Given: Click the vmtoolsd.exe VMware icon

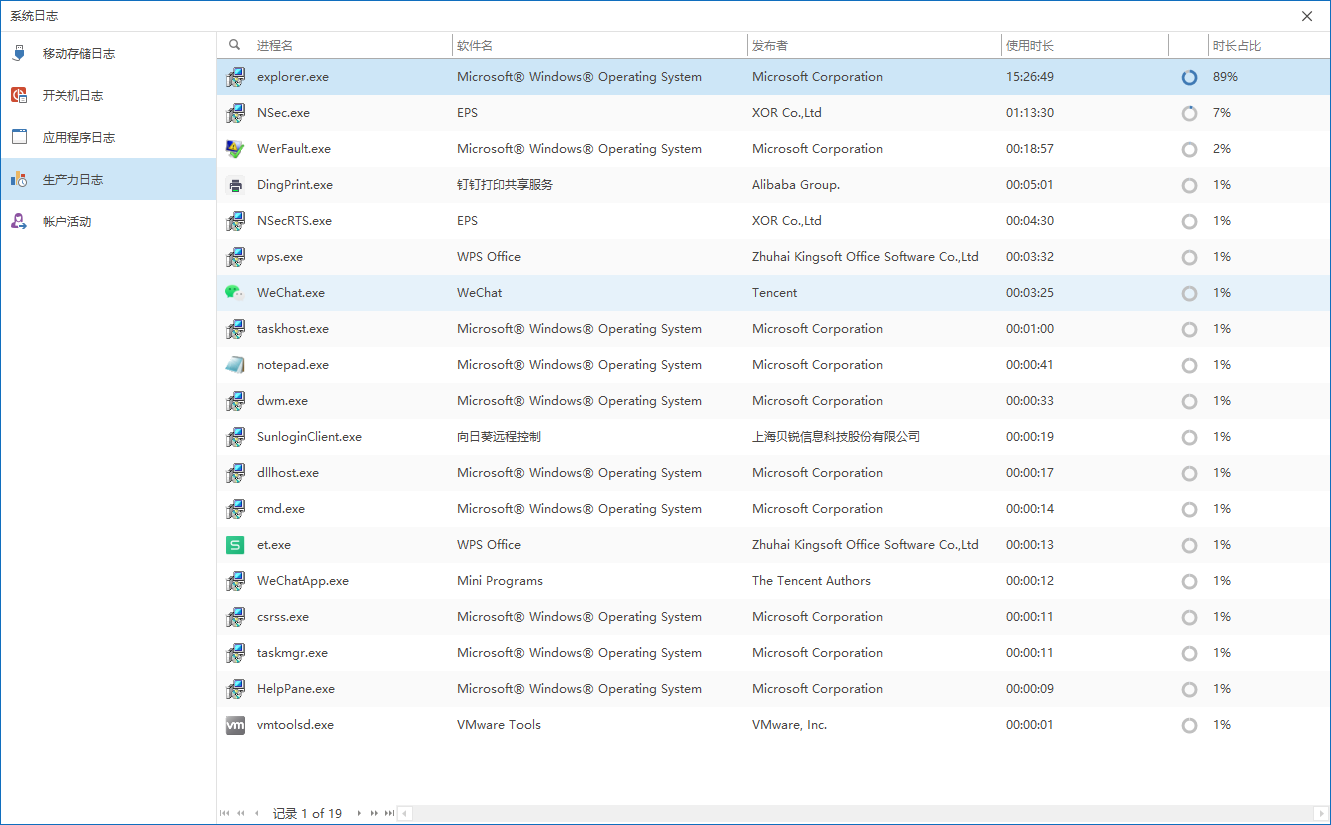Looking at the screenshot, I should [235, 725].
